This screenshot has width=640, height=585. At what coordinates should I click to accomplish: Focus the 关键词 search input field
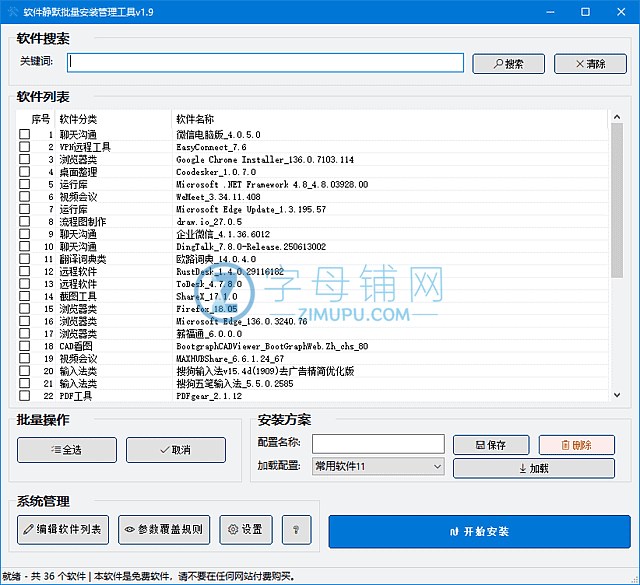coord(266,63)
